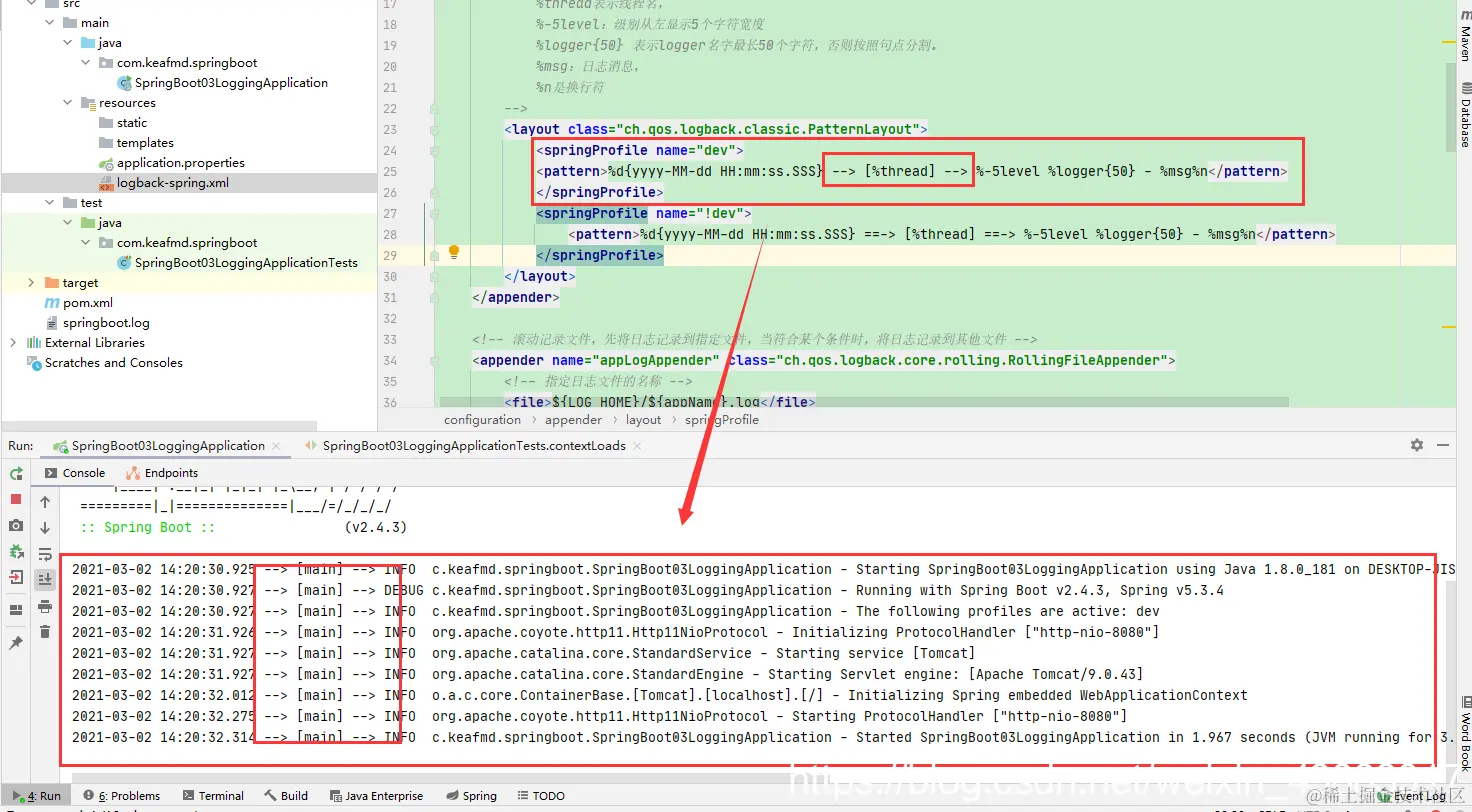The height and width of the screenshot is (812, 1472).
Task: Click the layout breadcrumb
Action: [644, 420]
